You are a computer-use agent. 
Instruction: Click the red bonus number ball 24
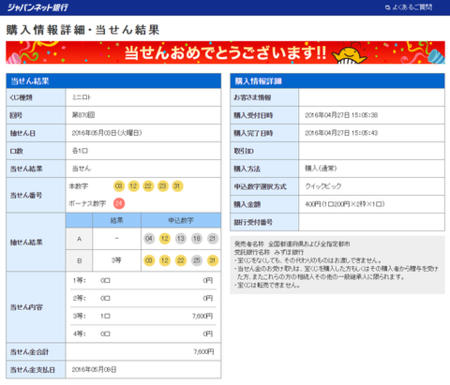pos(119,203)
